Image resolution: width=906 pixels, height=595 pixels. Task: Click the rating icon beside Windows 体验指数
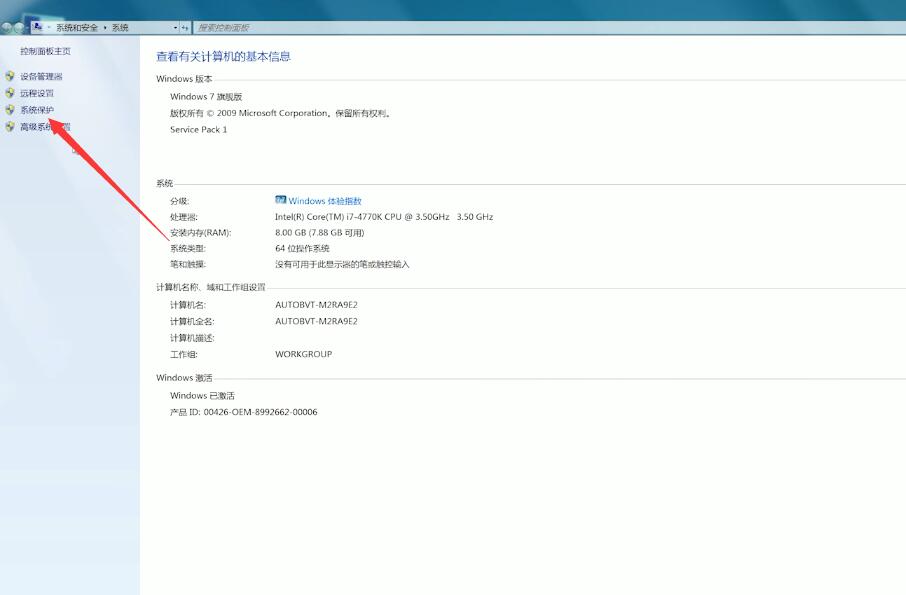281,200
